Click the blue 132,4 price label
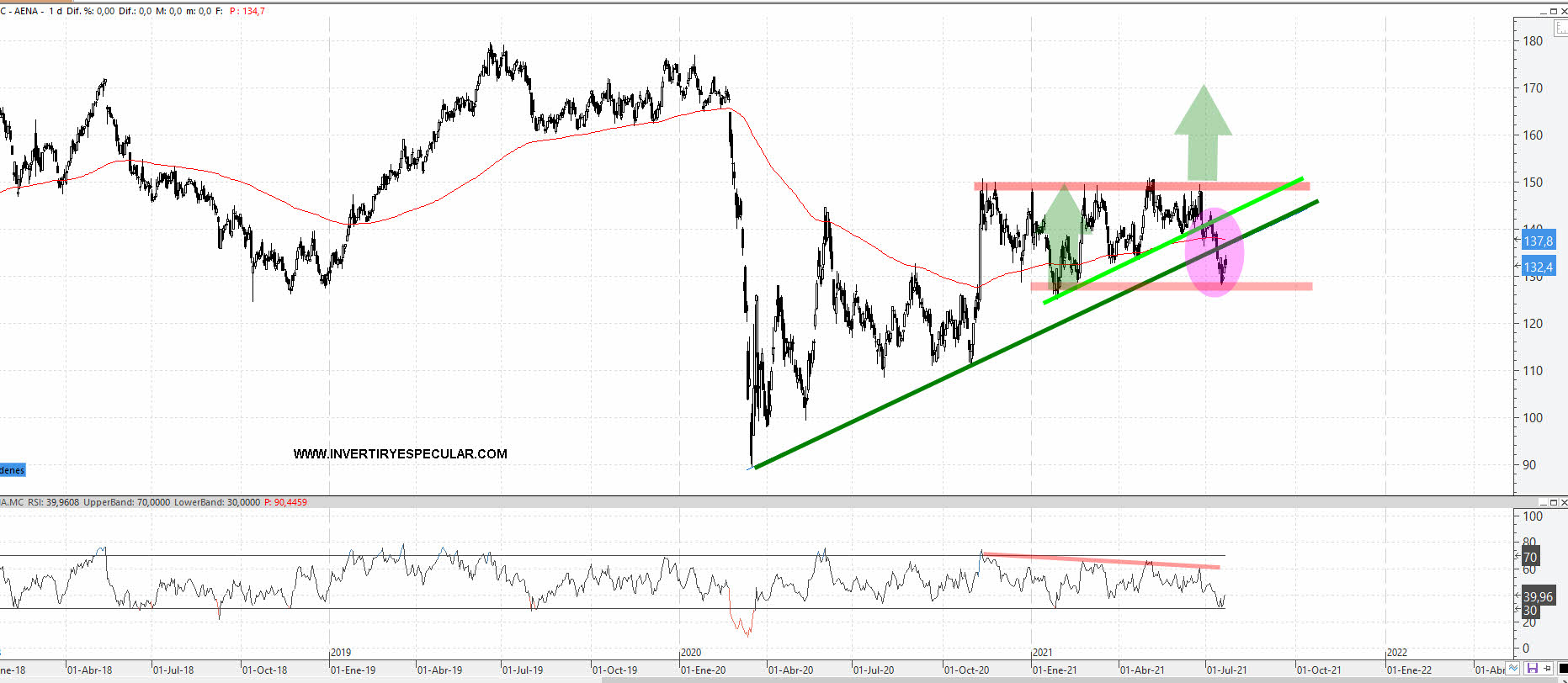1568x683 pixels. point(1538,267)
